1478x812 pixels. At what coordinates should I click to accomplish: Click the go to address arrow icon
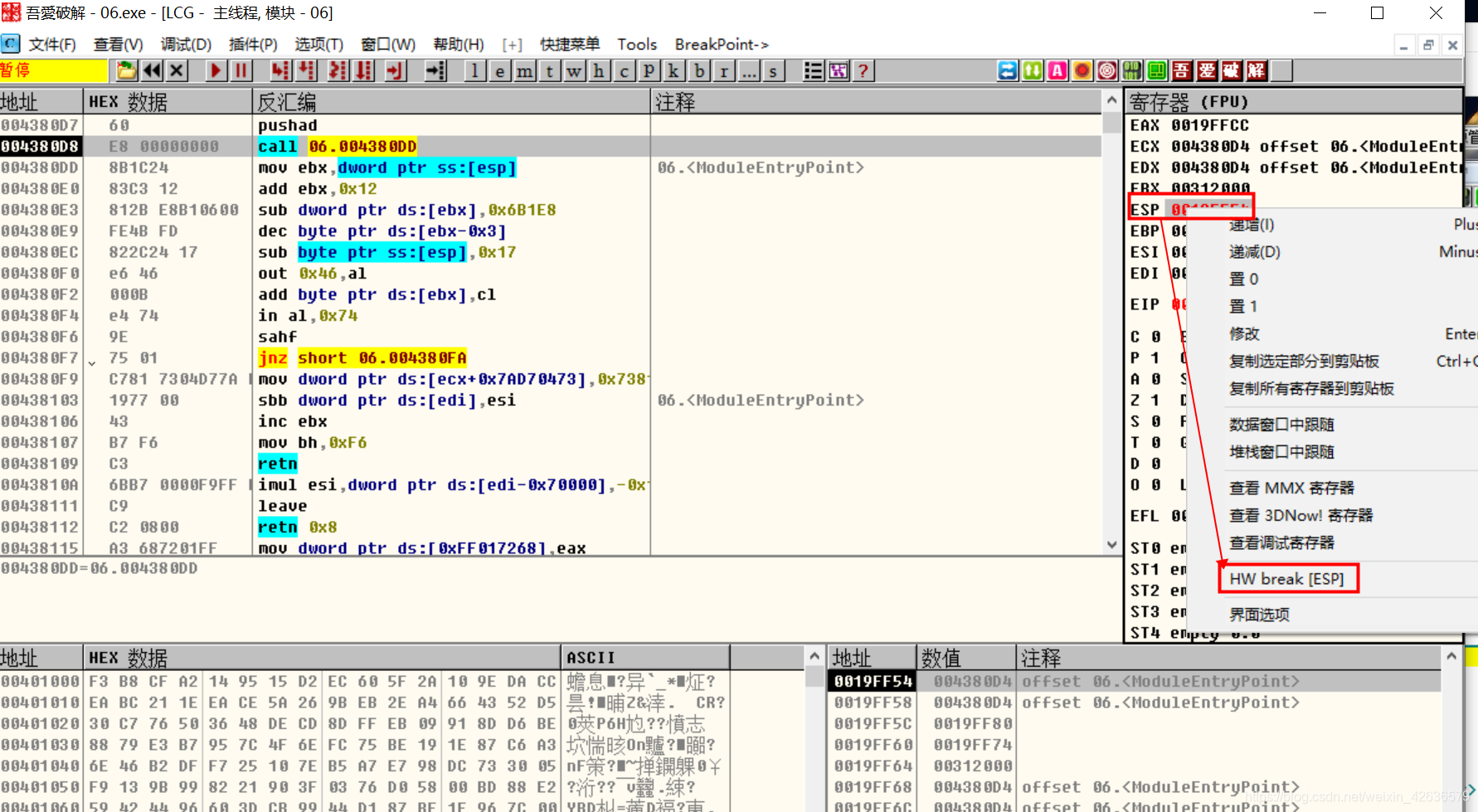click(435, 71)
